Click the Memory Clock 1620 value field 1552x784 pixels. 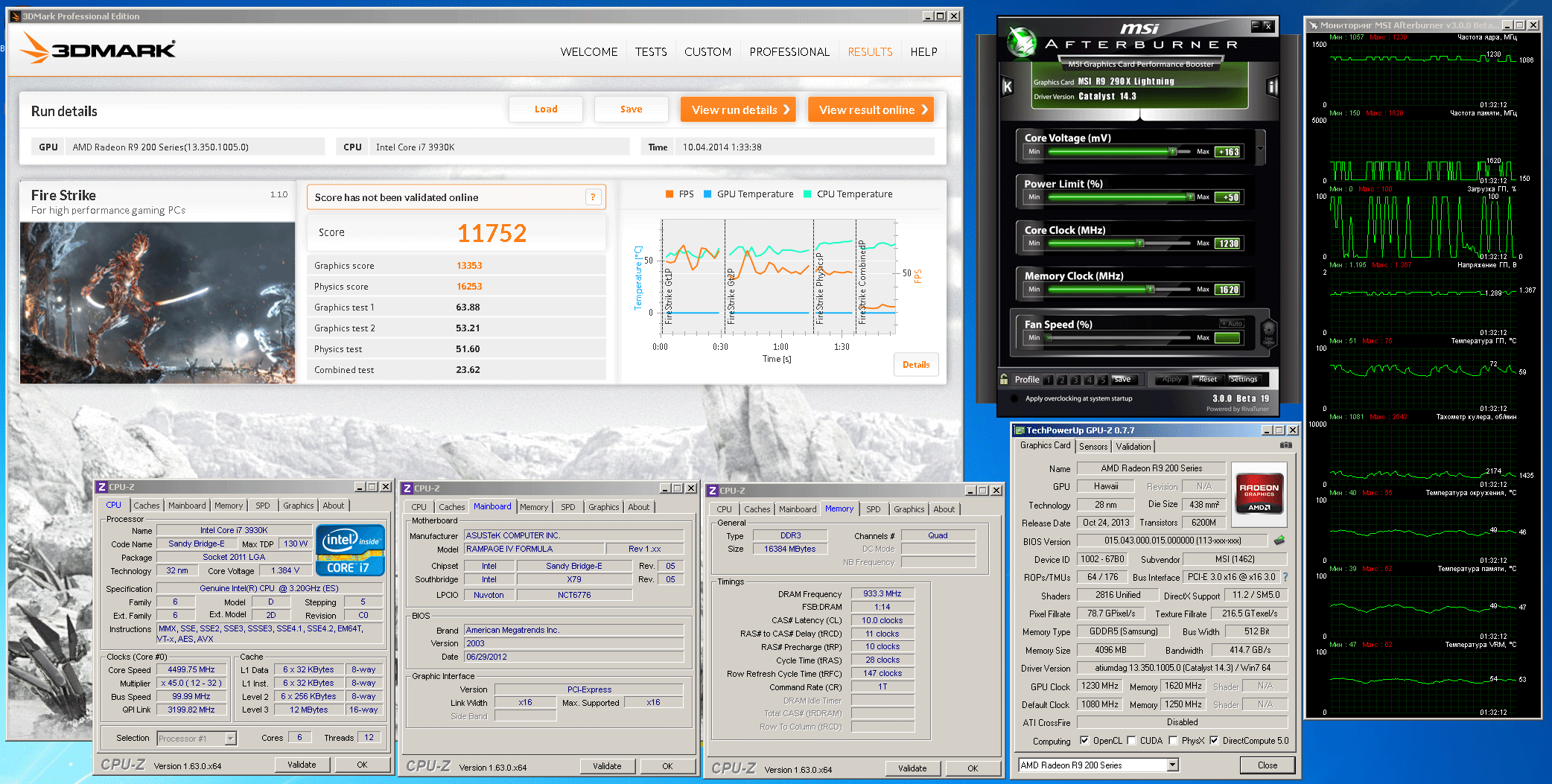coord(1228,290)
